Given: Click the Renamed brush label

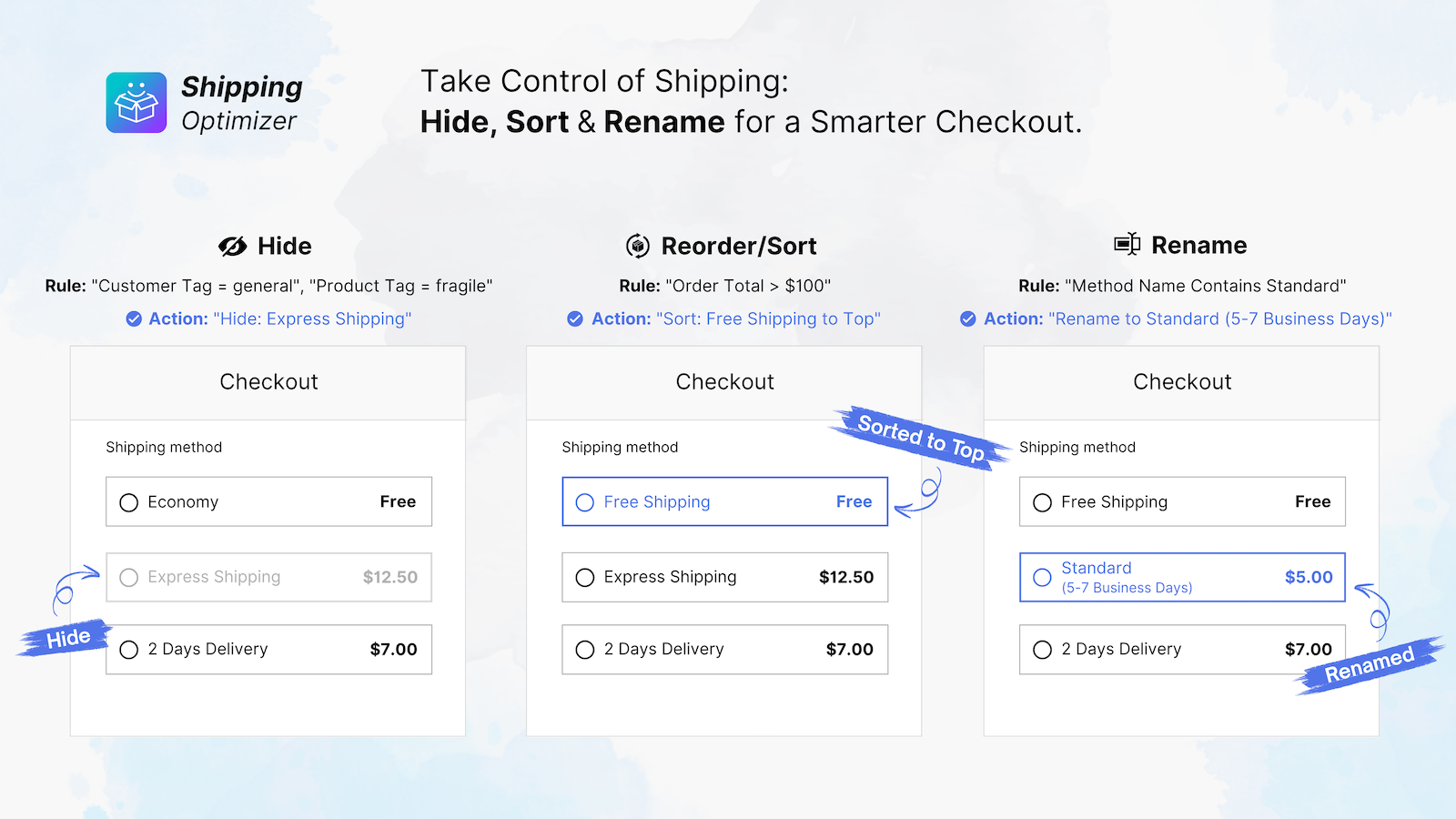Looking at the screenshot, I should point(1370,665).
